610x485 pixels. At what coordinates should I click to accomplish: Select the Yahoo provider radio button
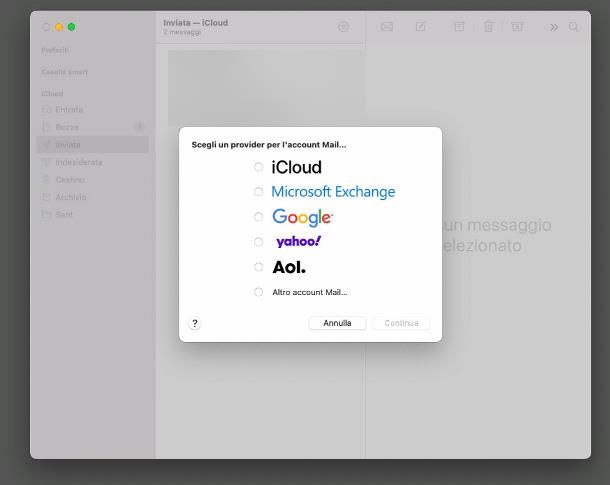pos(258,242)
